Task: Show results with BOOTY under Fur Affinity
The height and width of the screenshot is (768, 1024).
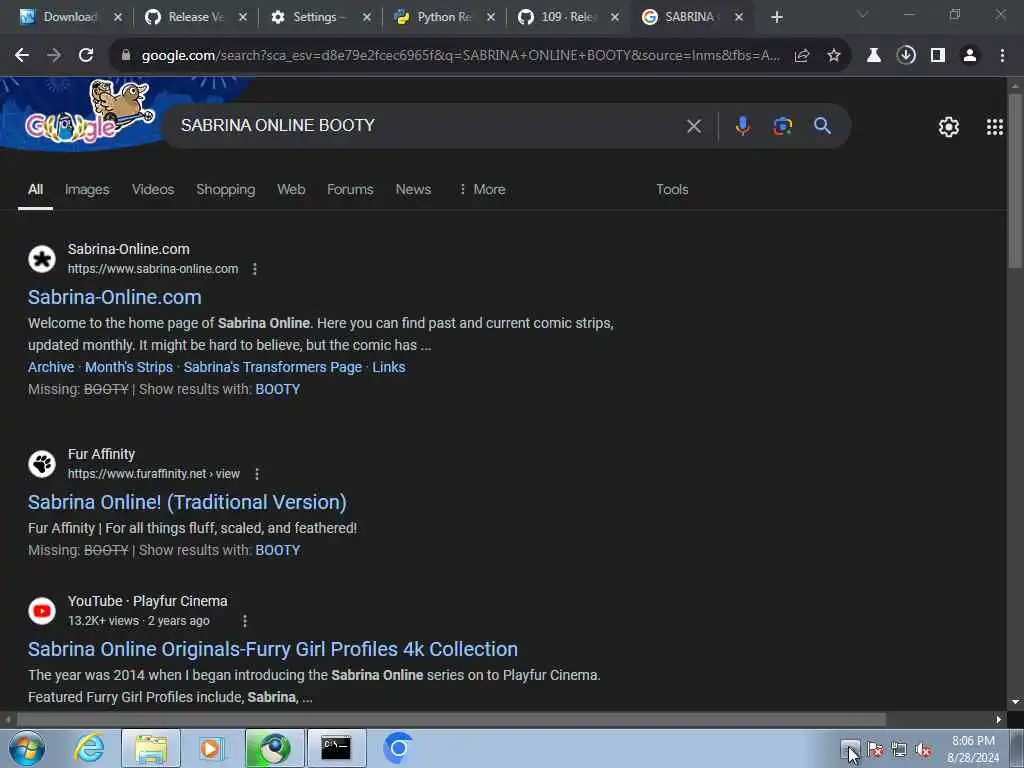Action: (278, 551)
